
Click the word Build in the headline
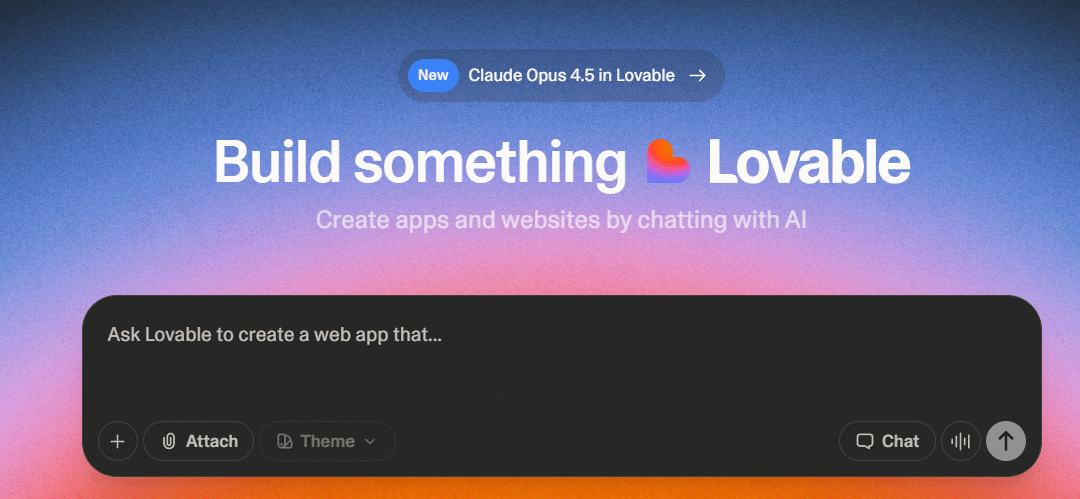click(278, 163)
